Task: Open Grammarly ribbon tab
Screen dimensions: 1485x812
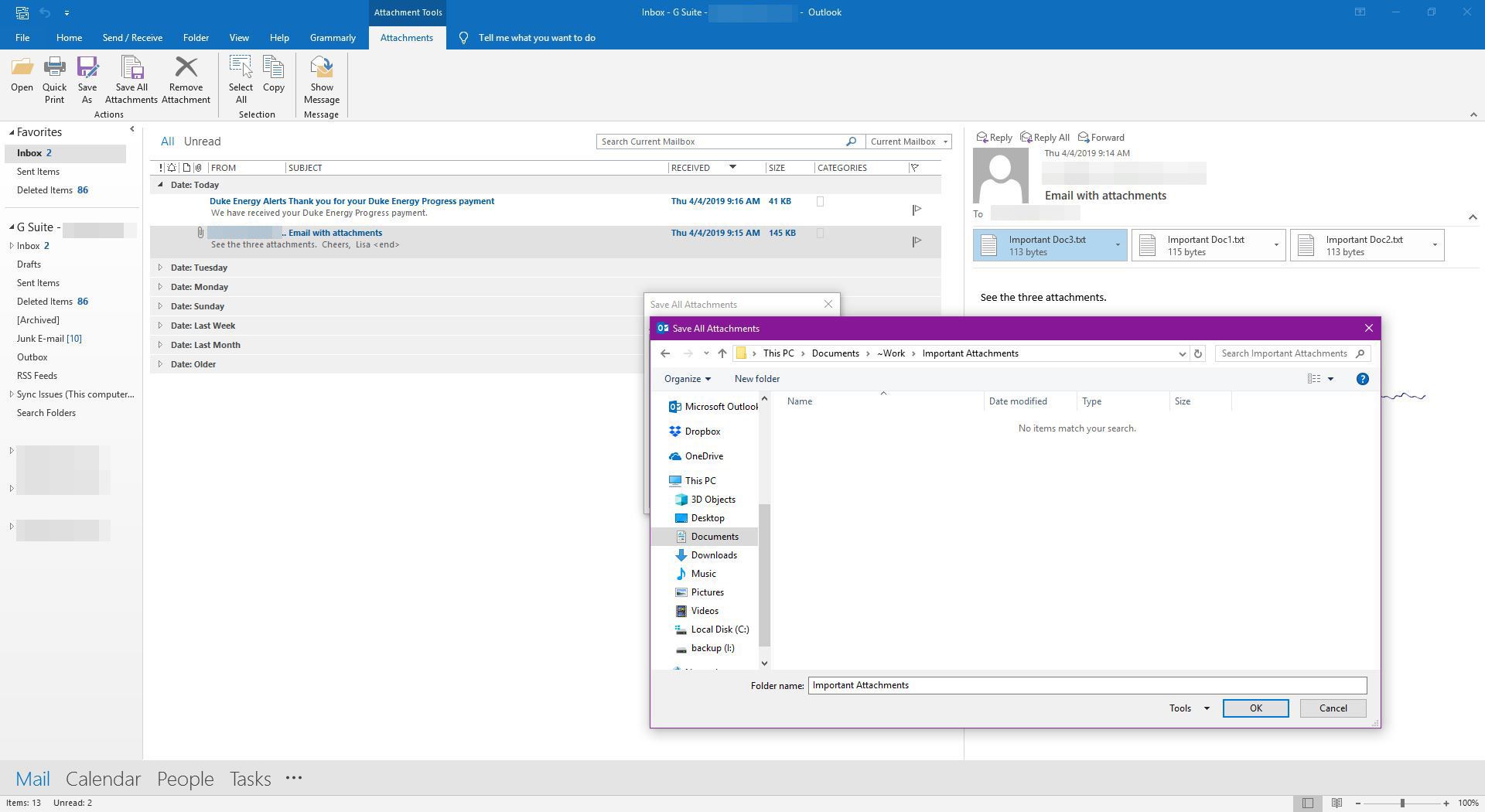Action: click(x=333, y=38)
